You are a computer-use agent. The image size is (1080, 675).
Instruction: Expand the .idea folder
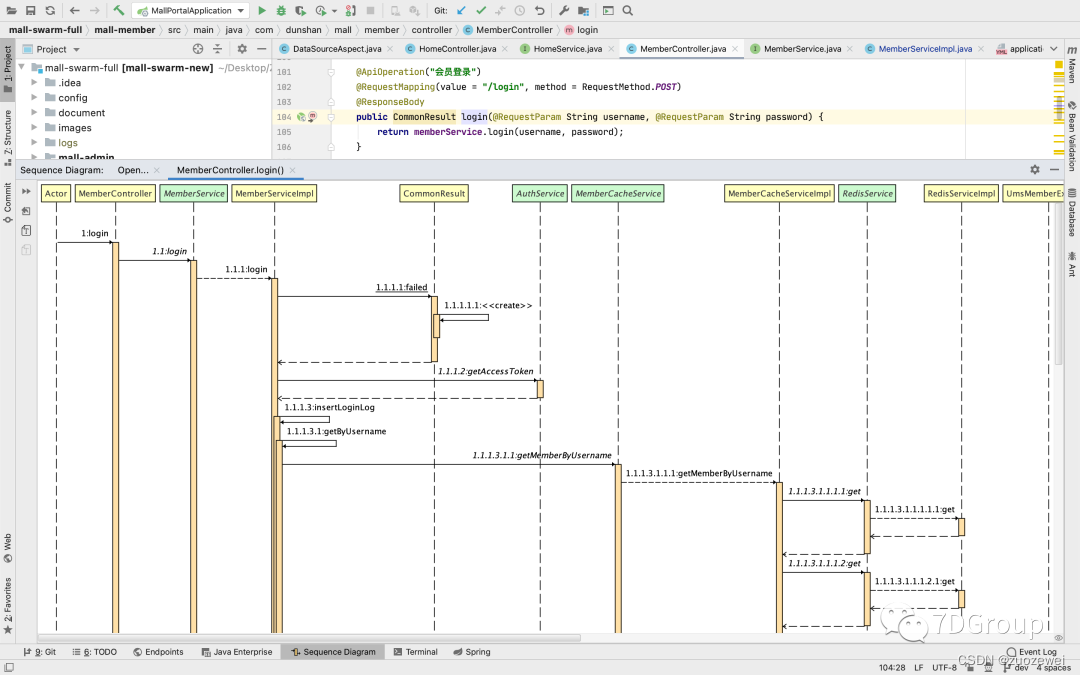pos(34,82)
